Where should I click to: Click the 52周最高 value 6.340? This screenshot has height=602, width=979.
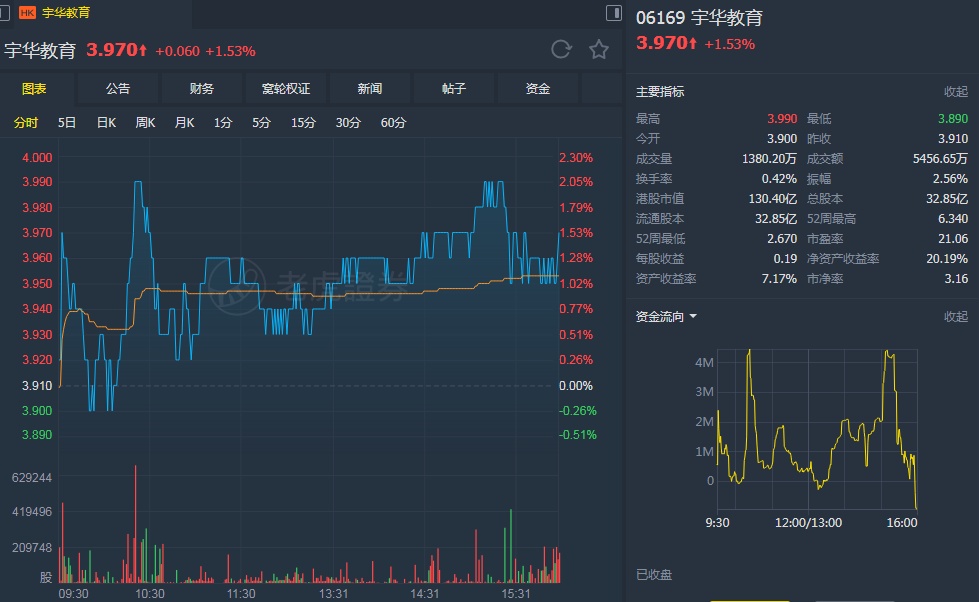click(953, 219)
